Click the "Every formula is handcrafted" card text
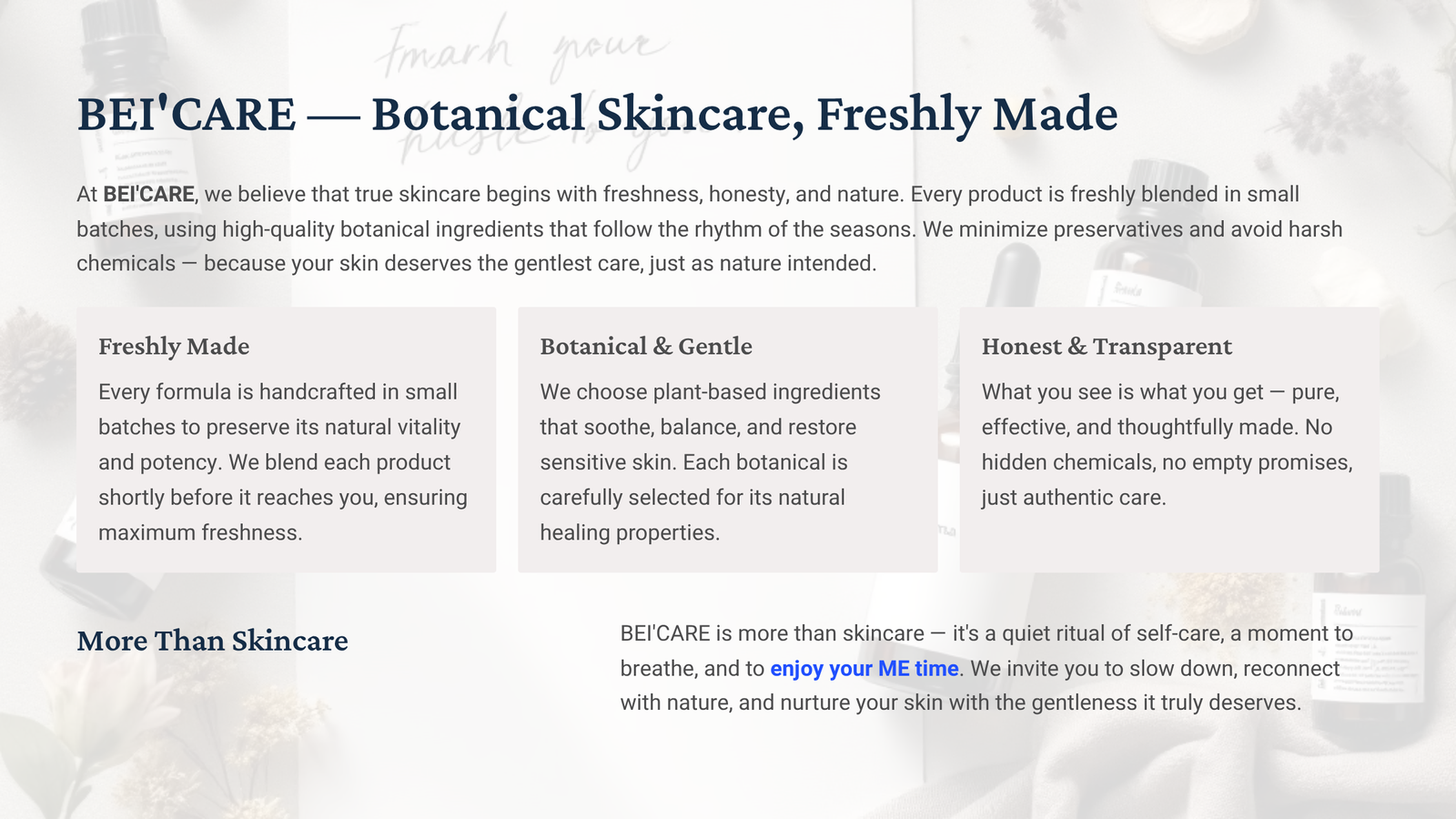The width and height of the screenshot is (1456, 819). tap(278, 392)
